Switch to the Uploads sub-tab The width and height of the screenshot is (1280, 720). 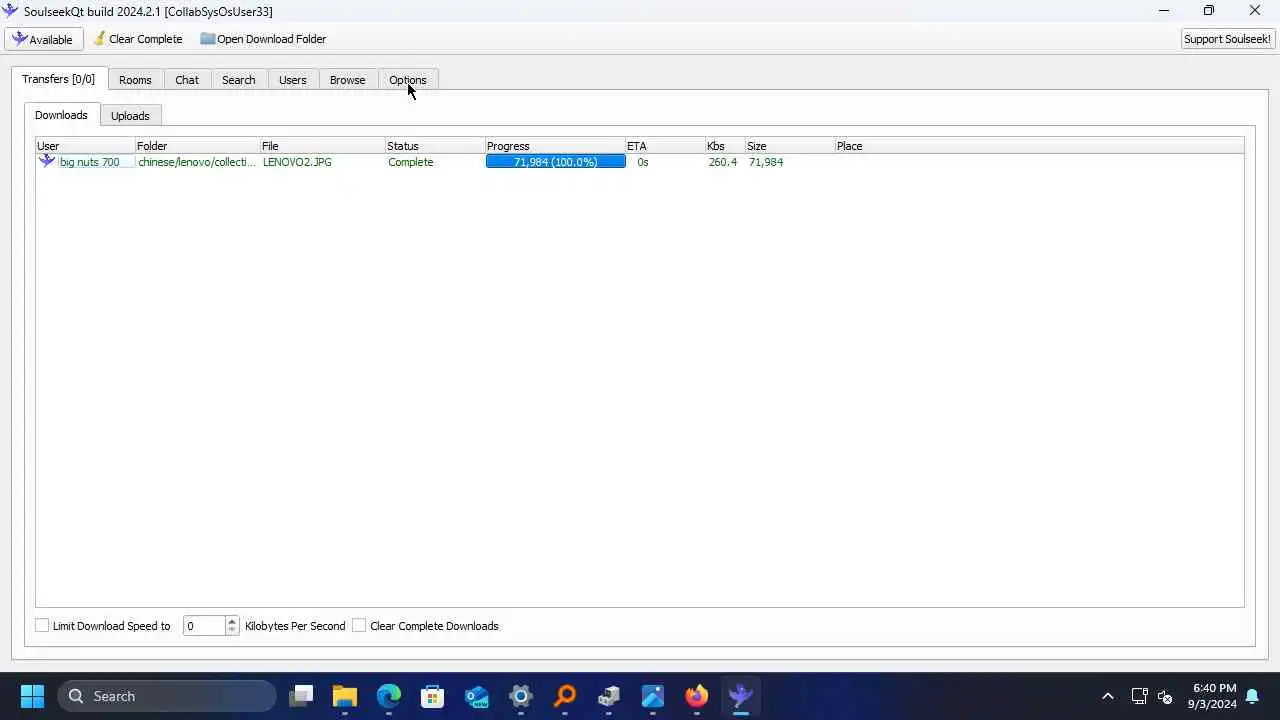[x=130, y=116]
